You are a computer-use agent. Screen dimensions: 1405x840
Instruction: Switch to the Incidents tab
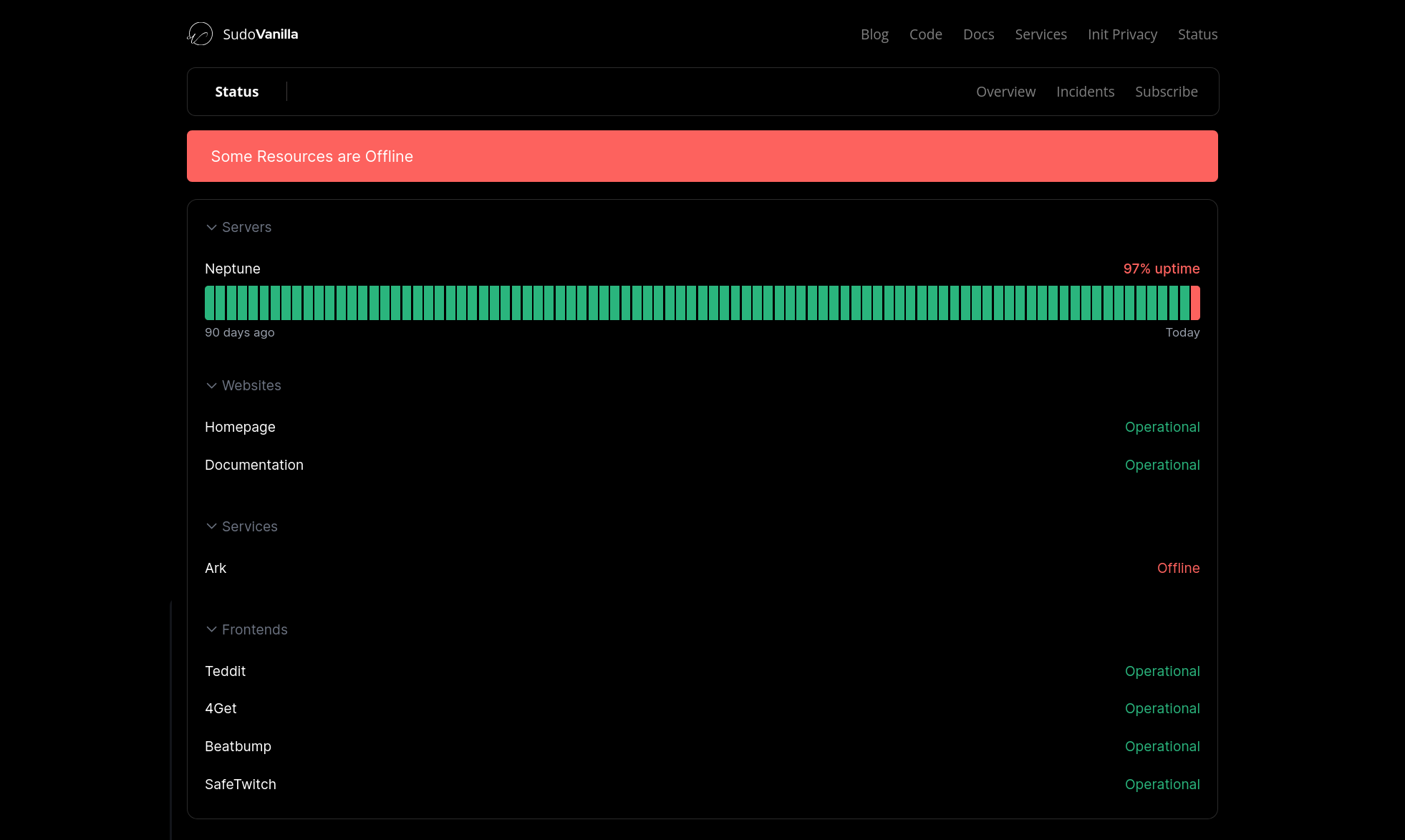tap(1085, 92)
